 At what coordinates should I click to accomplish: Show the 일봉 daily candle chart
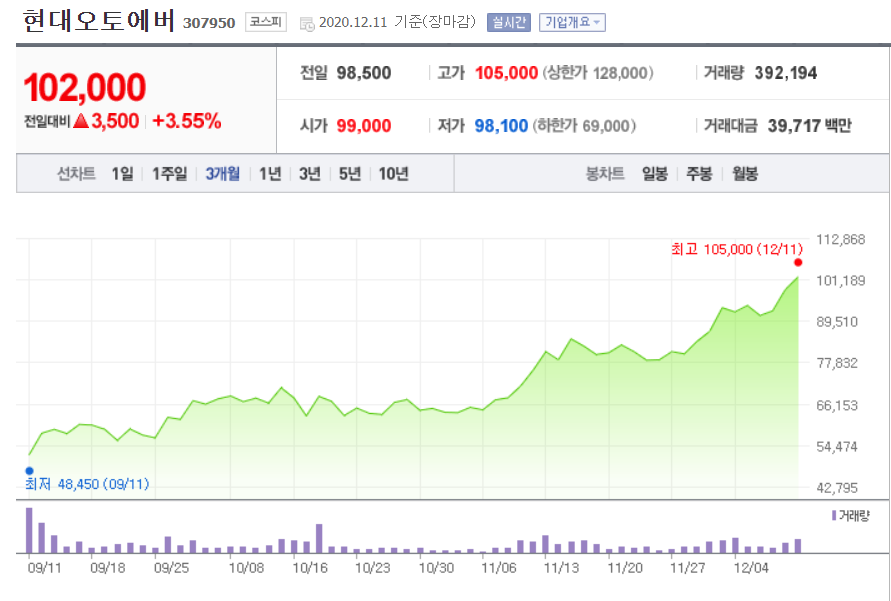coord(655,174)
